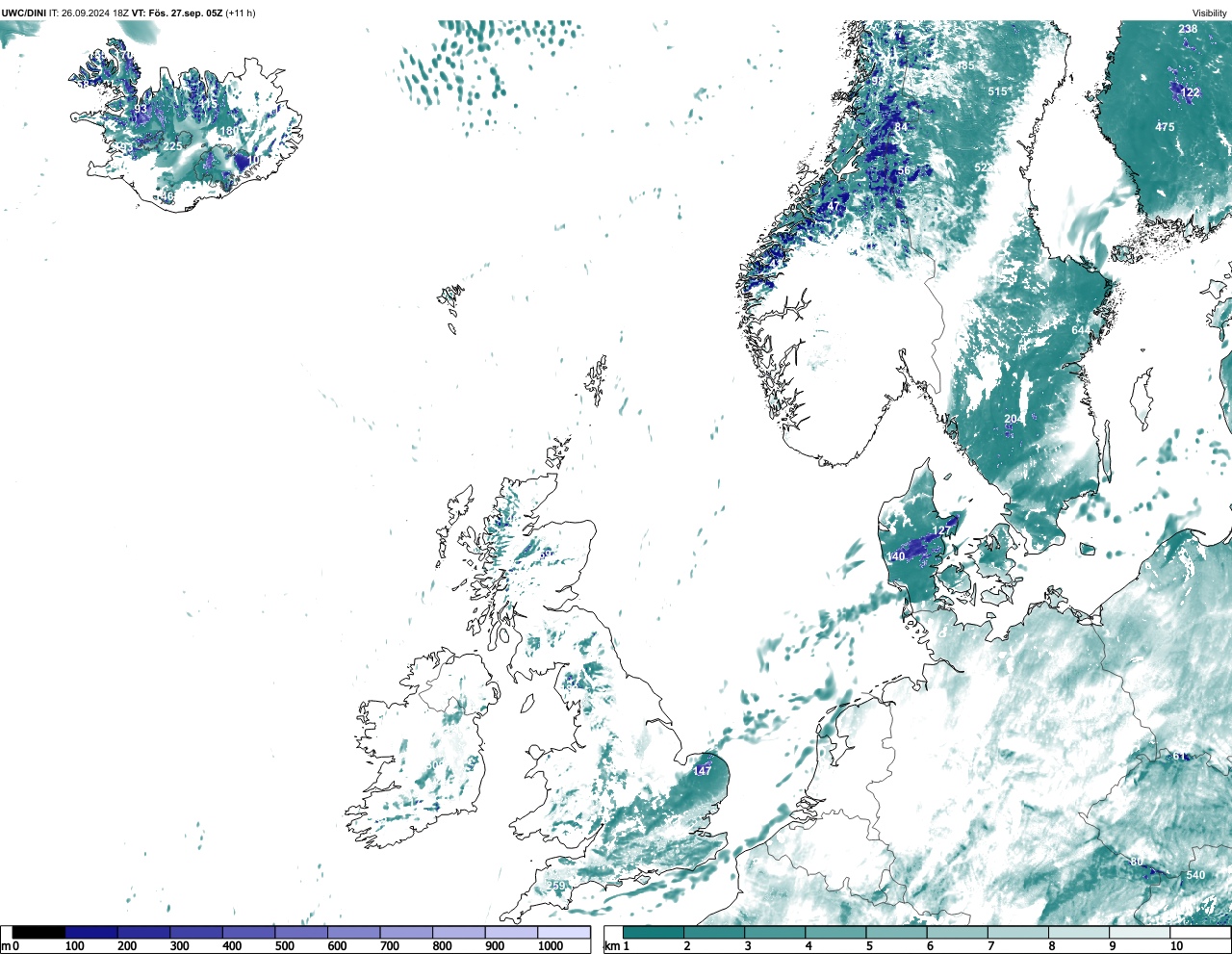Image resolution: width=1232 pixels, height=954 pixels.
Task: Click the '122' value over Finland
Action: [1191, 92]
